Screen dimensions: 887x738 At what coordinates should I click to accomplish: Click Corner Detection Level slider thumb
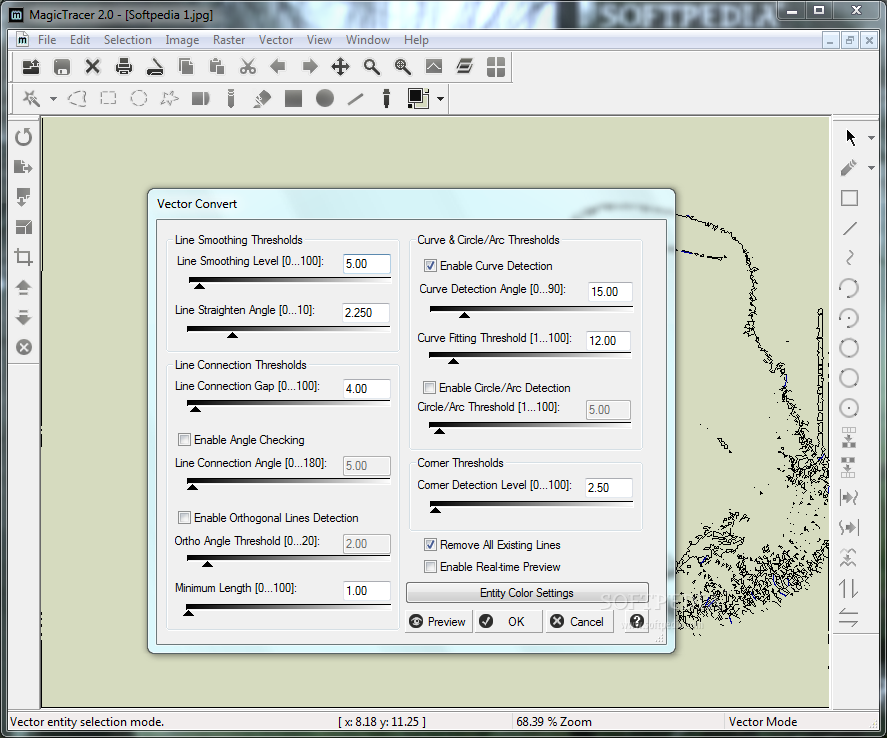point(435,510)
